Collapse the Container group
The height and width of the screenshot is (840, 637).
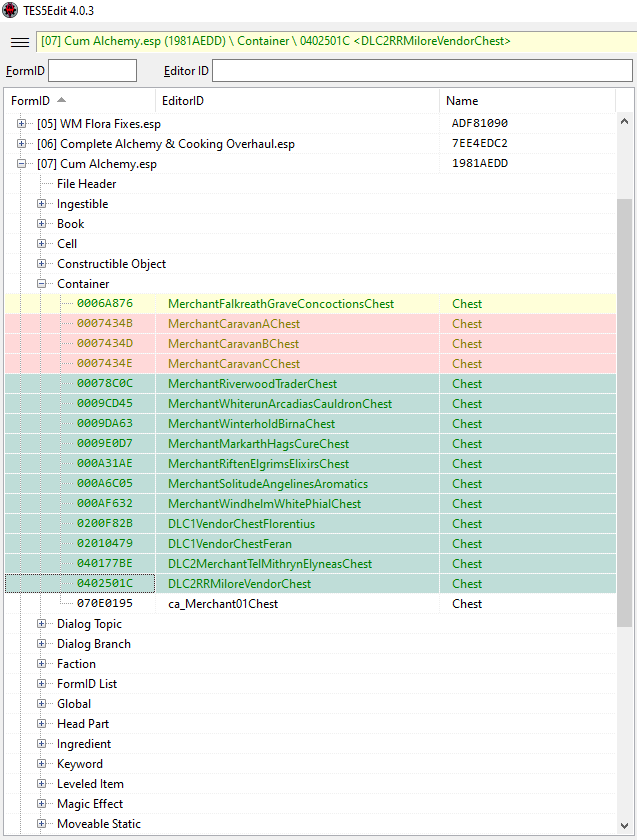click(41, 284)
